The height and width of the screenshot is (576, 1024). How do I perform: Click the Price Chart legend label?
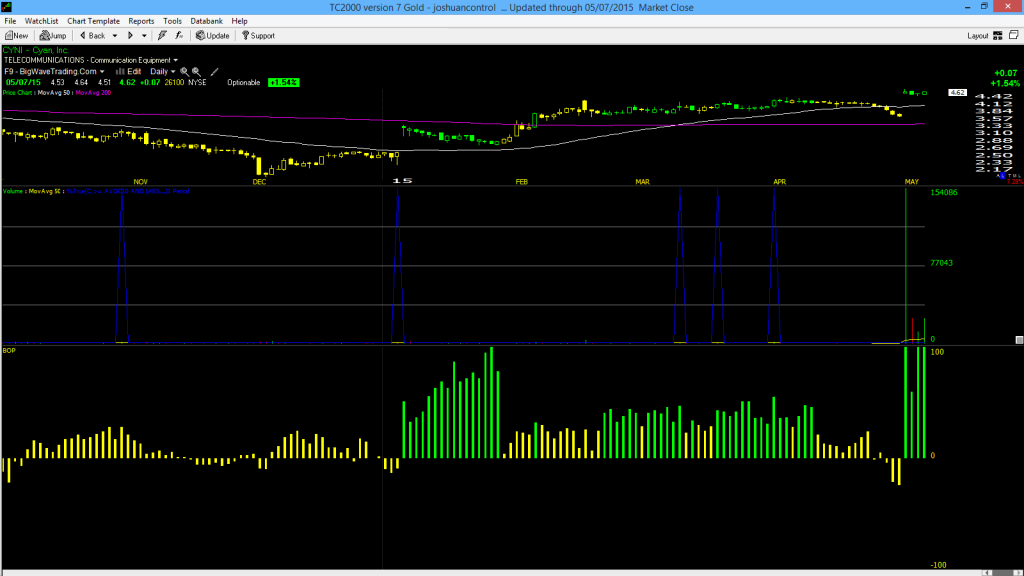click(17, 93)
